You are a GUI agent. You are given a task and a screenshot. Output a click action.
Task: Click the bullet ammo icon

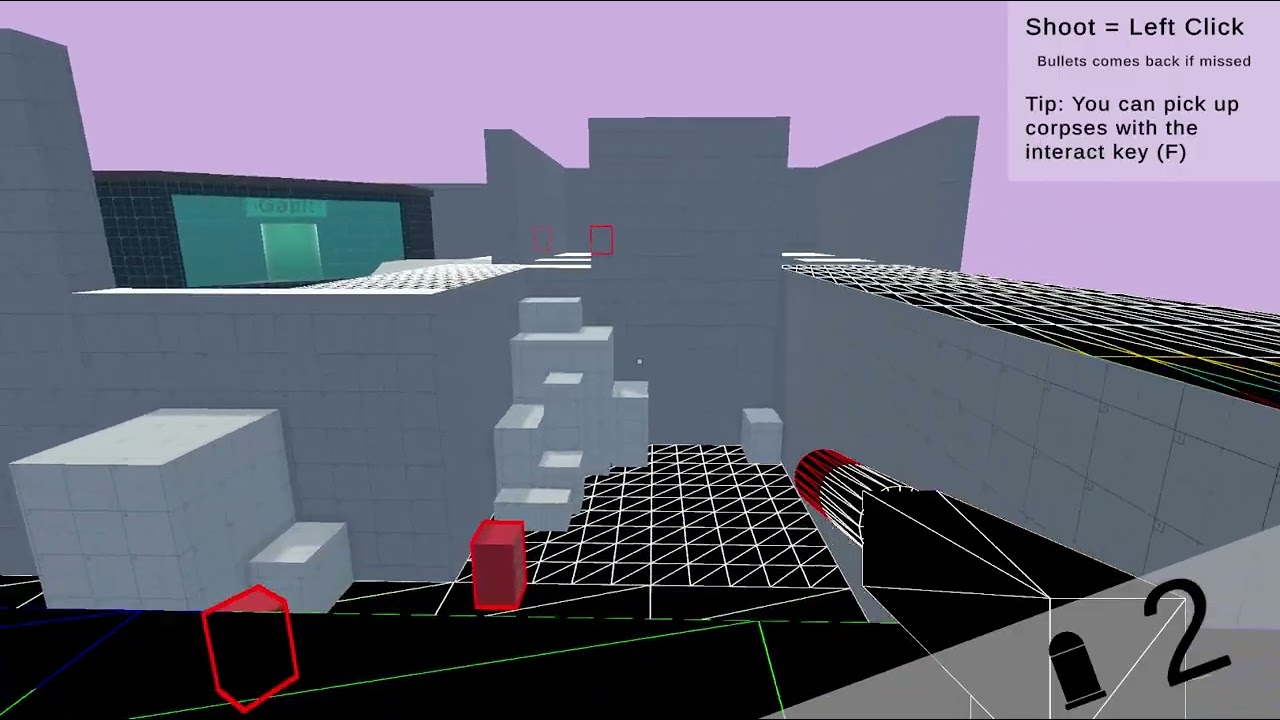point(1077,669)
